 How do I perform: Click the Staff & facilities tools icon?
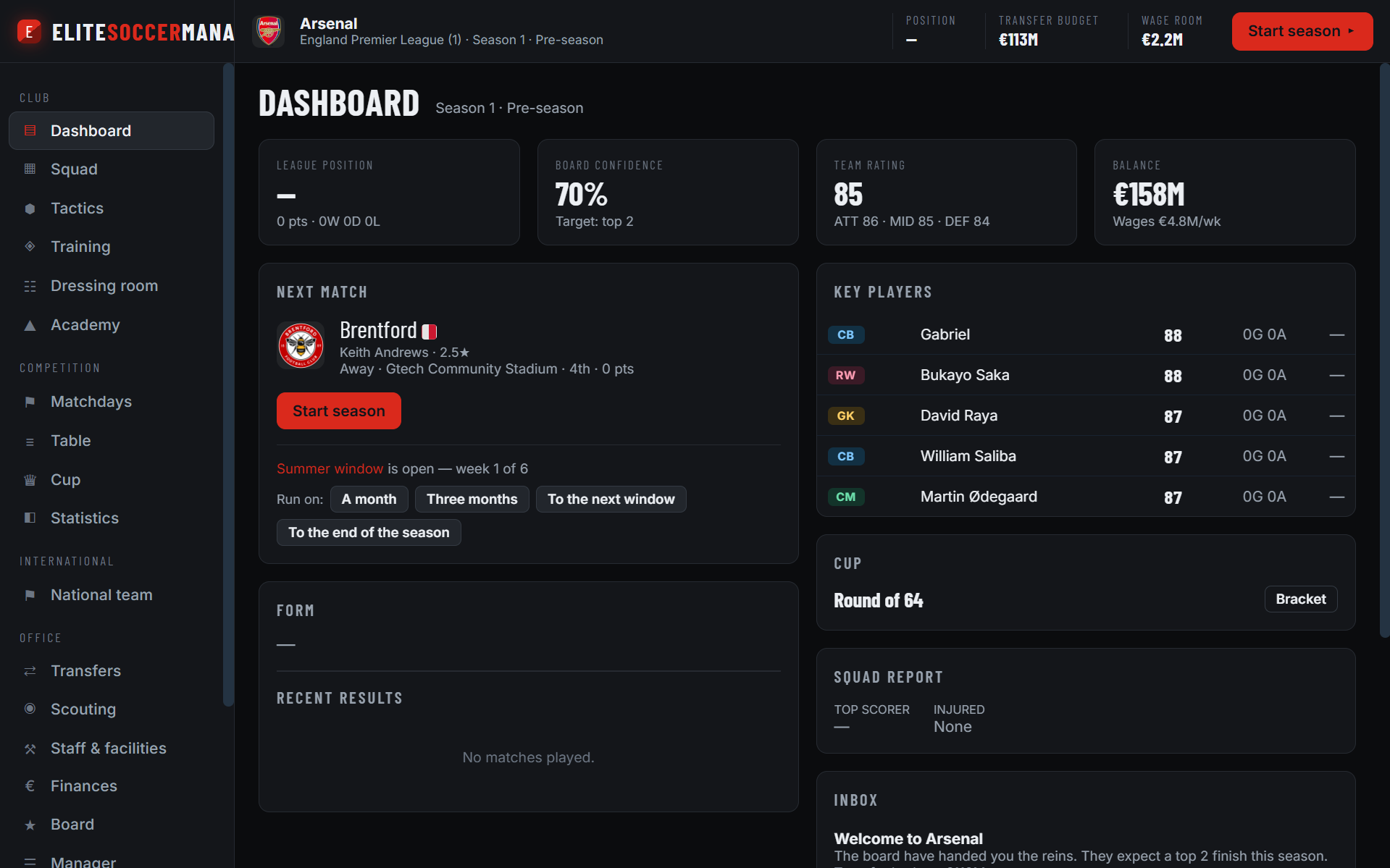coord(30,749)
